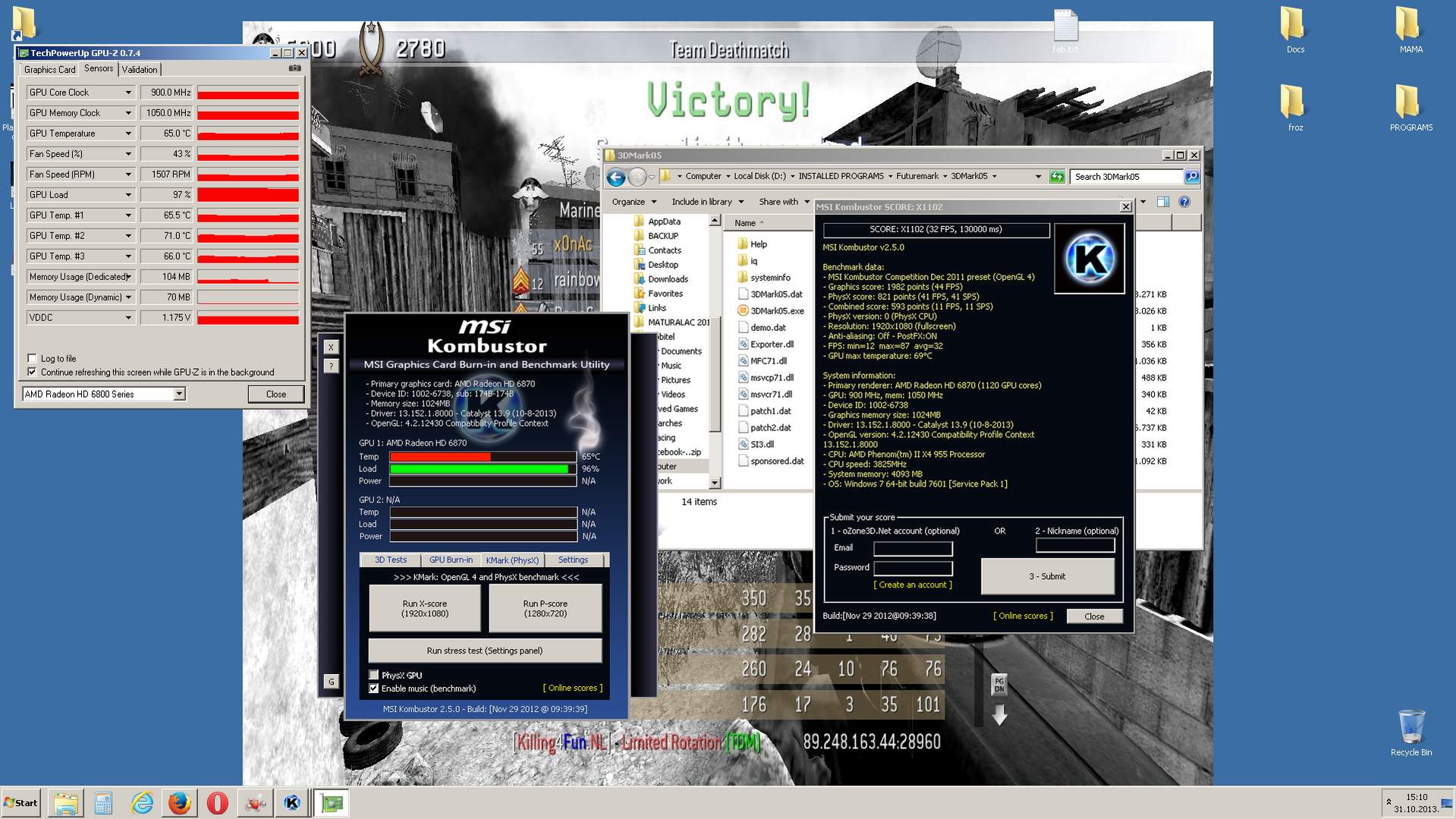Click the ? side button on Kombustor
This screenshot has height=819, width=1456.
pos(331,366)
